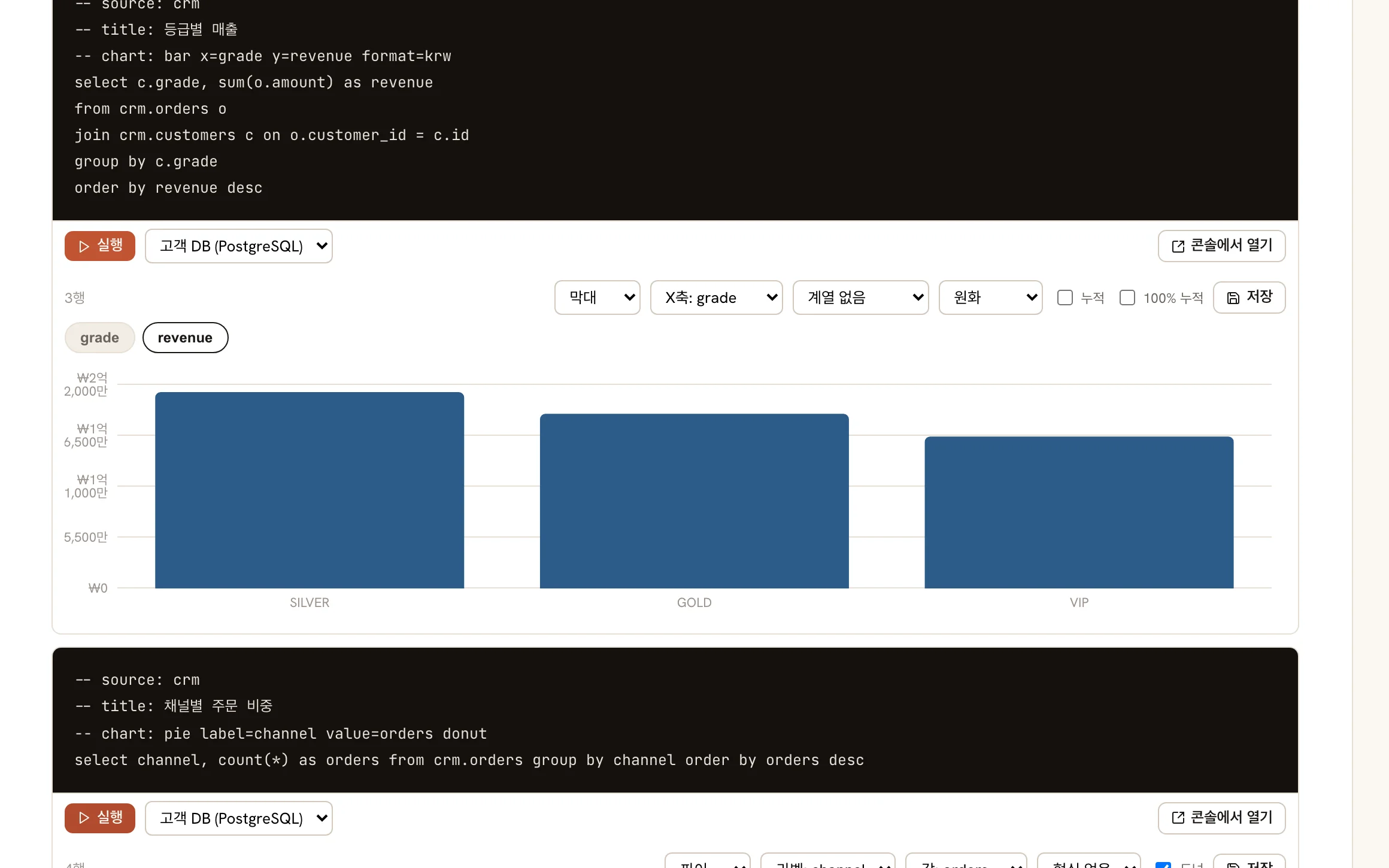The width and height of the screenshot is (1389, 868).
Task: Enable the 누적 stacked checkbox
Action: [1065, 298]
